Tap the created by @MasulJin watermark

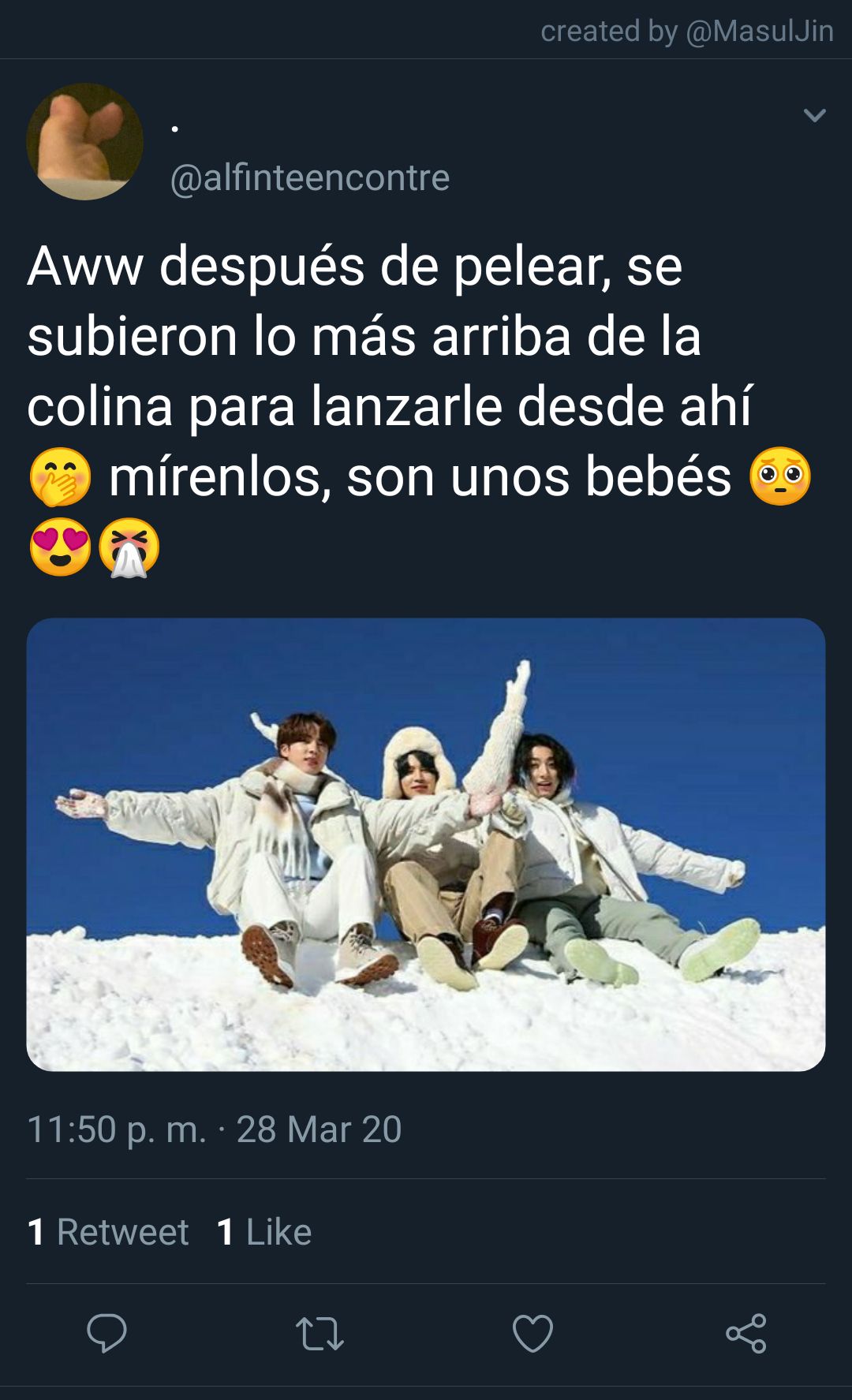click(x=687, y=31)
